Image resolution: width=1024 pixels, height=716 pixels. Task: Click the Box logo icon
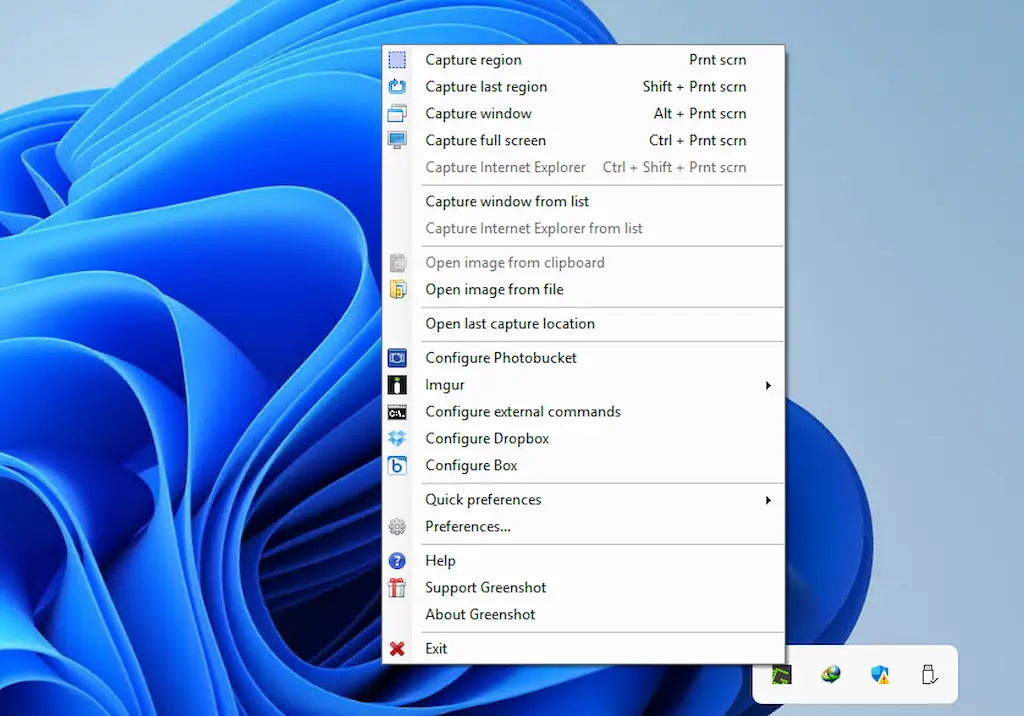coord(397,465)
